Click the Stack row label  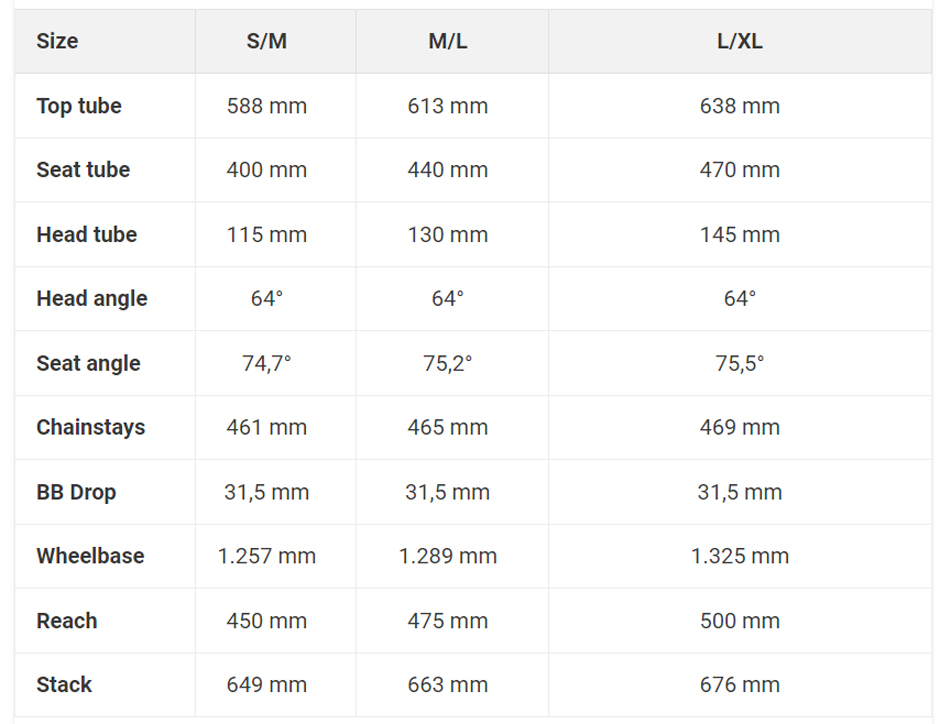(x=64, y=685)
